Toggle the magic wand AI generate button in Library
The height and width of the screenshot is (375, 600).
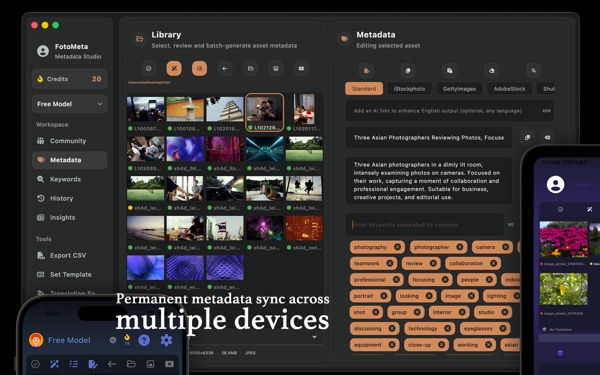click(174, 68)
